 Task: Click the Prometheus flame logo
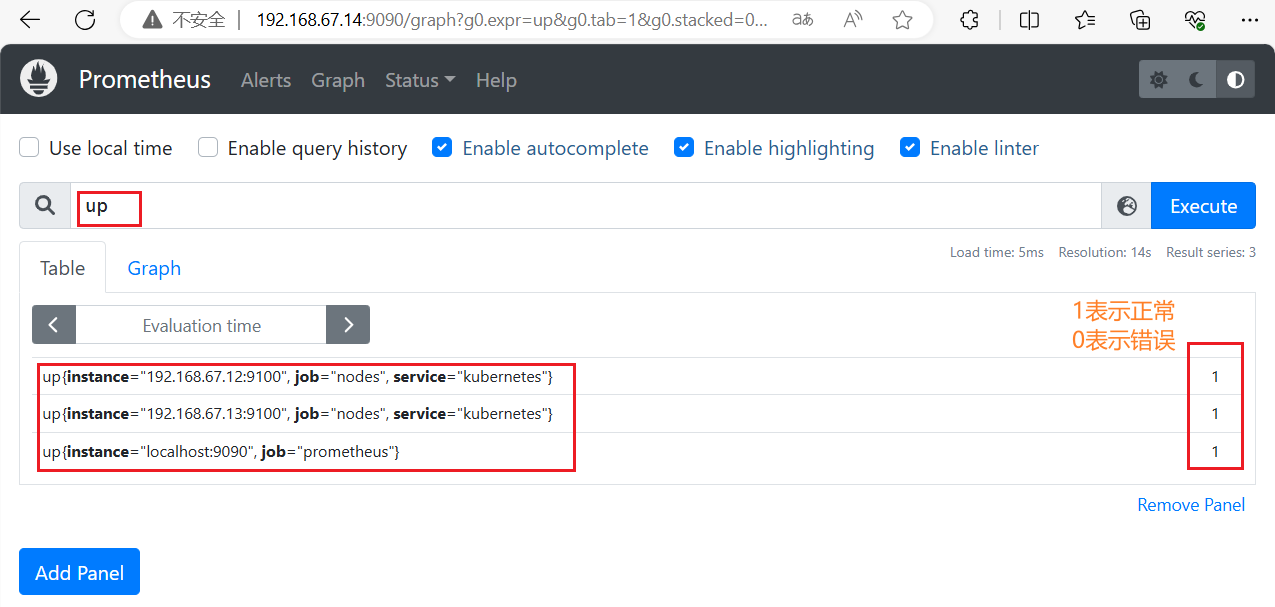(x=39, y=79)
